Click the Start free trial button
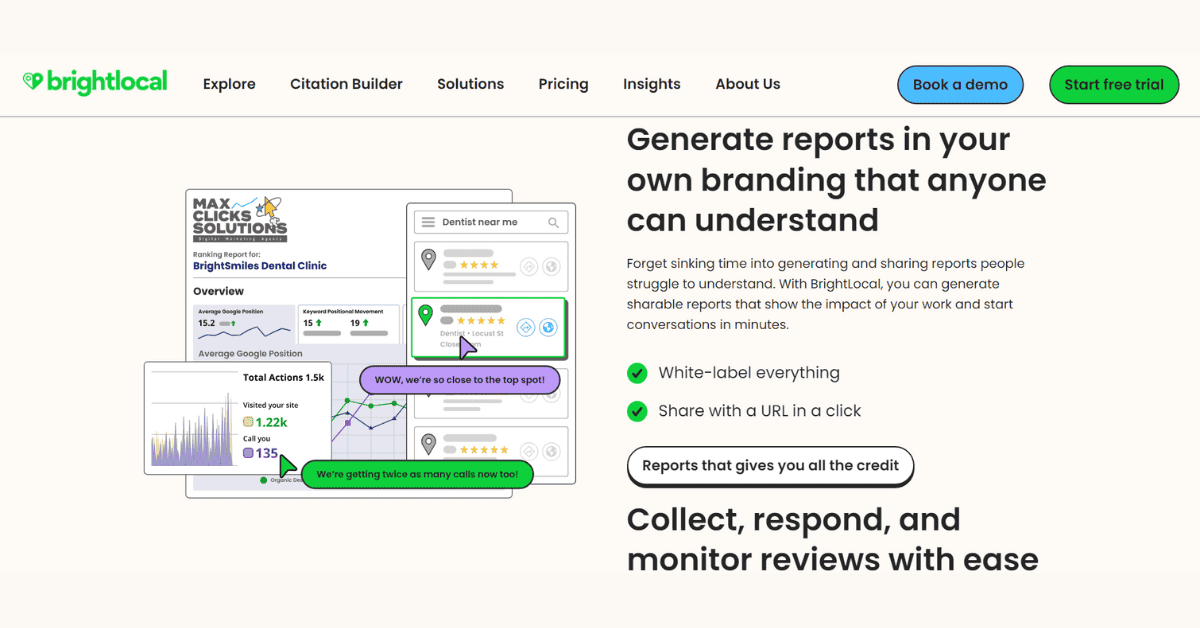The height and width of the screenshot is (628, 1200). pyautogui.click(x=1114, y=84)
